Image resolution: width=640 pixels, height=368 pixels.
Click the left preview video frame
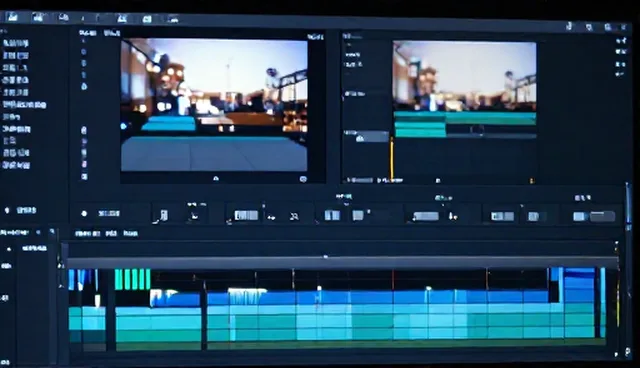[x=214, y=105]
